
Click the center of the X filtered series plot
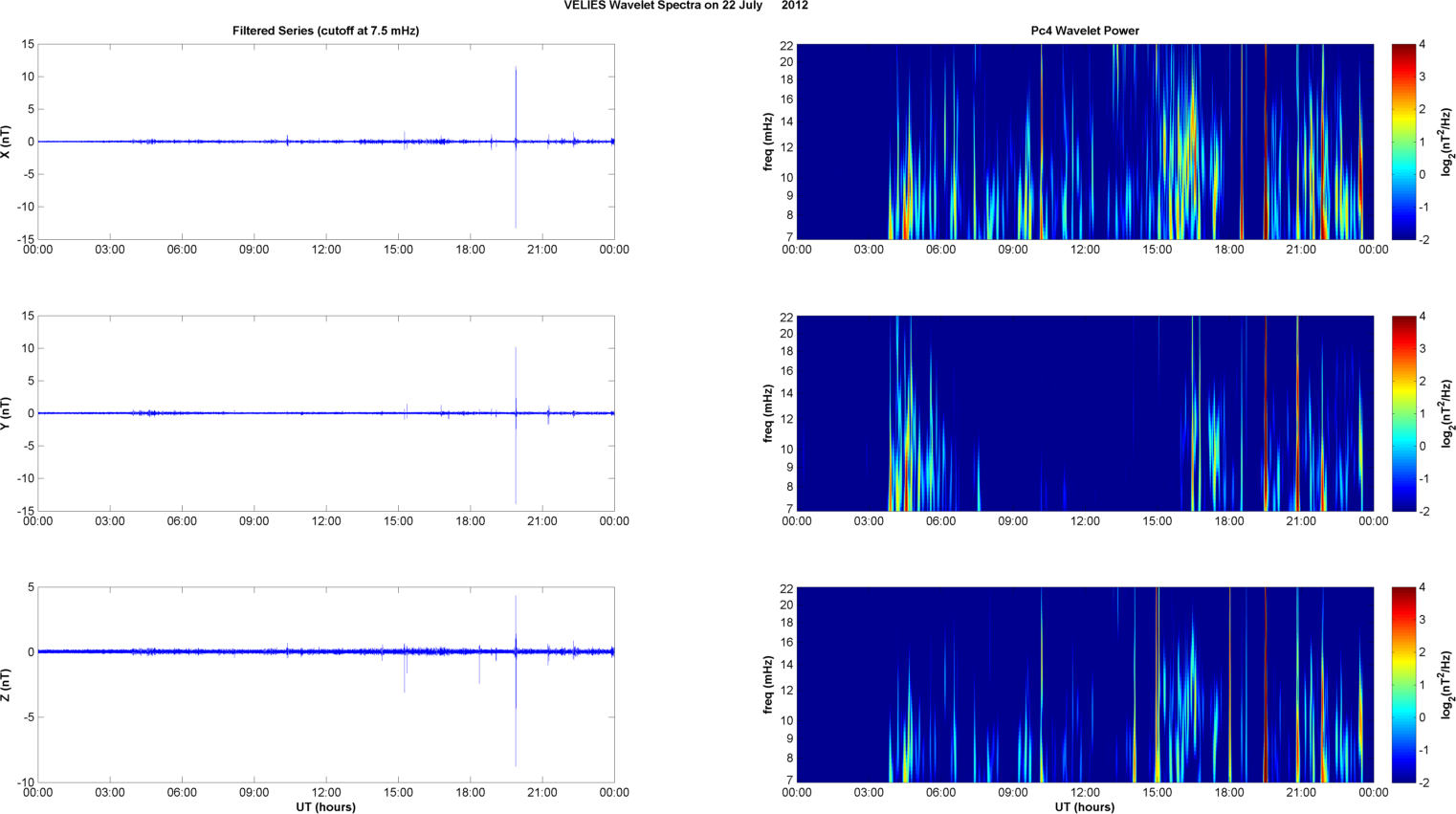tap(325, 142)
